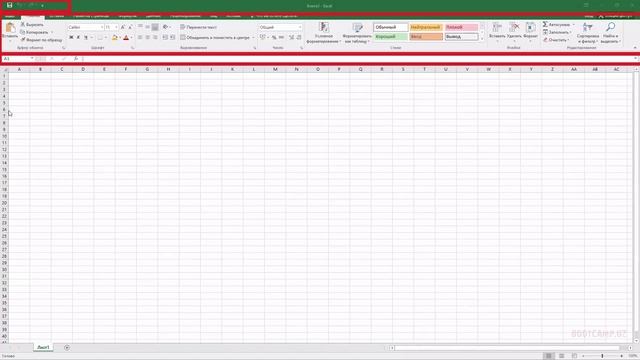Click Вырезать (cut) with the scissors icon
The height and width of the screenshot is (360, 640).
coord(32,24)
